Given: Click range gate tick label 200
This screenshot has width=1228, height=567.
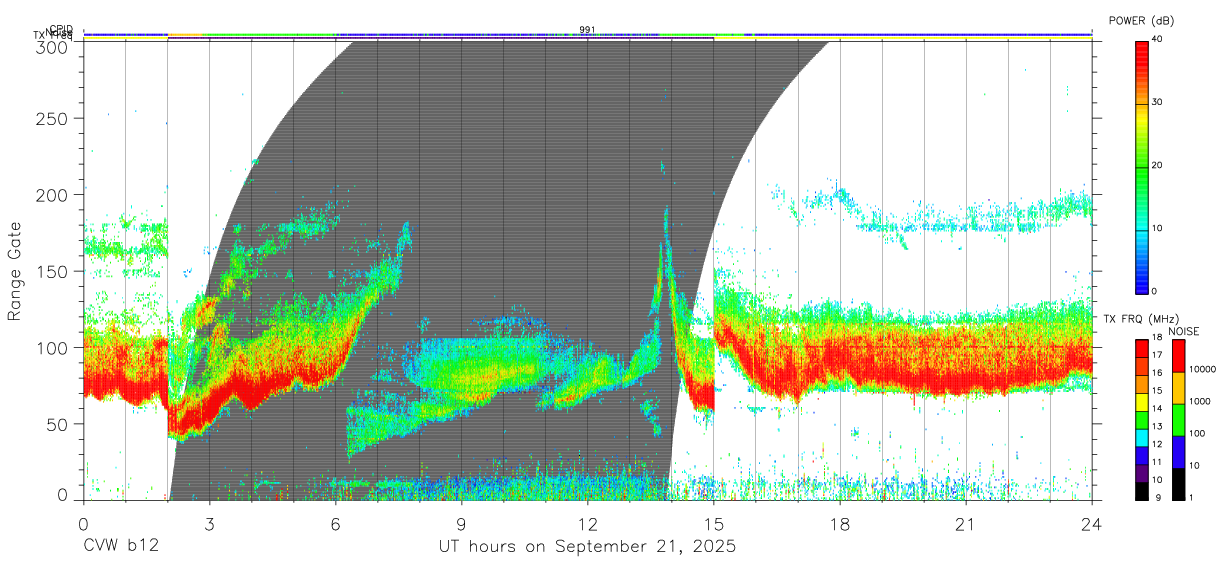Looking at the screenshot, I should pos(54,195).
